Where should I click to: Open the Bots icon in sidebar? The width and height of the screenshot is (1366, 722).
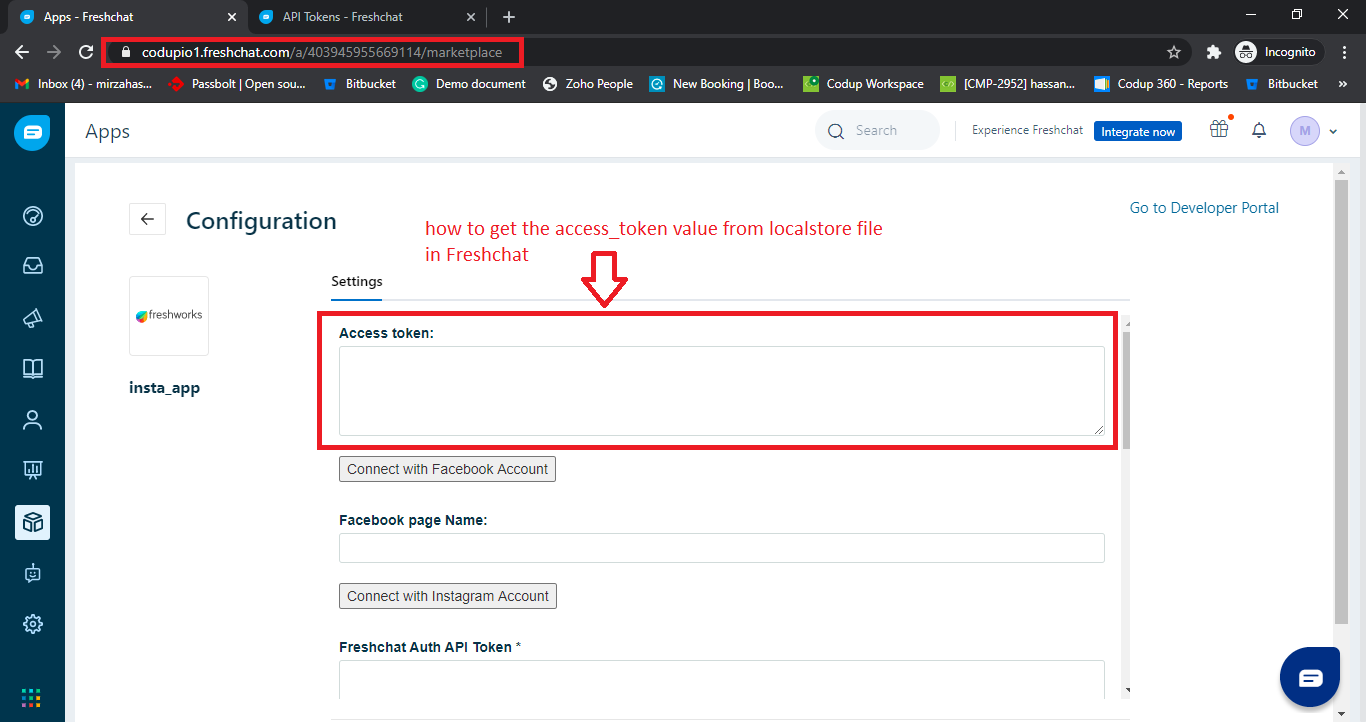pos(33,573)
